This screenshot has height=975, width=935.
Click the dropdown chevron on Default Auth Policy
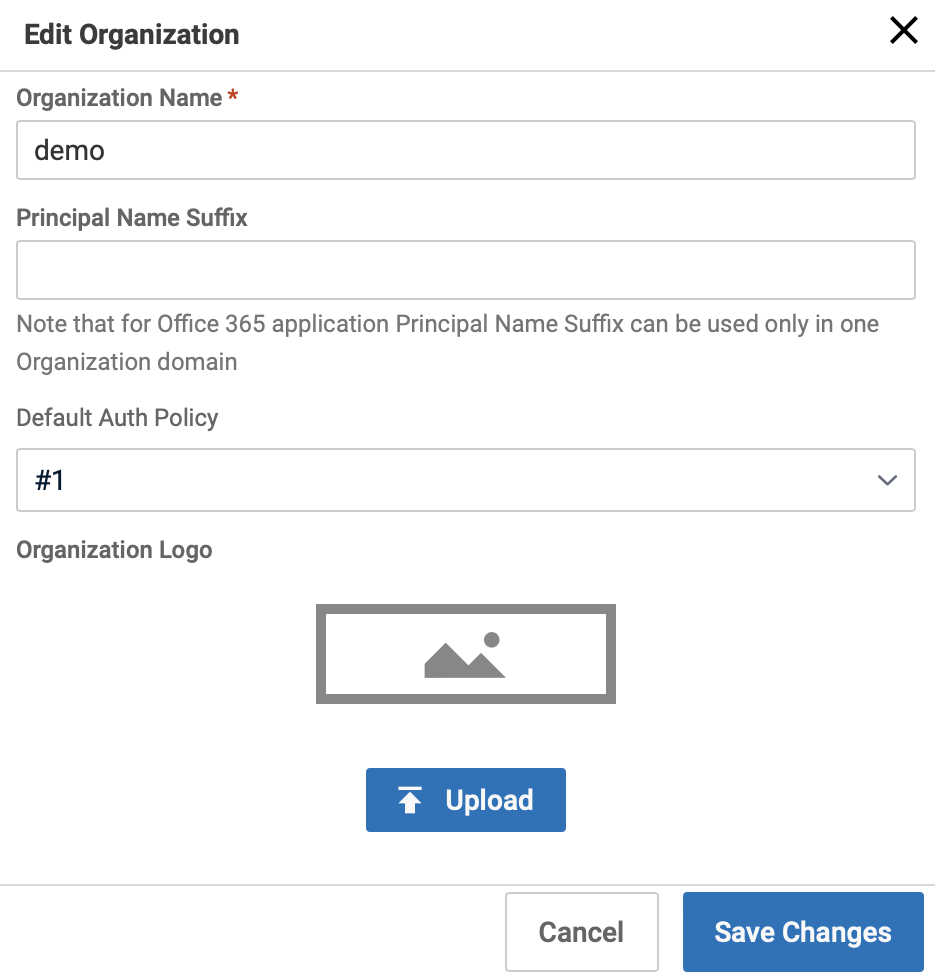(886, 480)
